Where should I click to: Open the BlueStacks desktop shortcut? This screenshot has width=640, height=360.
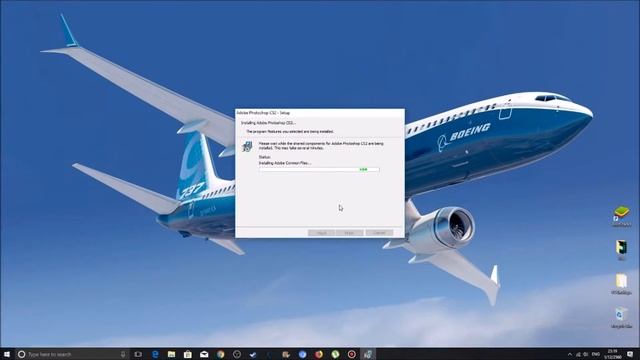click(x=622, y=216)
